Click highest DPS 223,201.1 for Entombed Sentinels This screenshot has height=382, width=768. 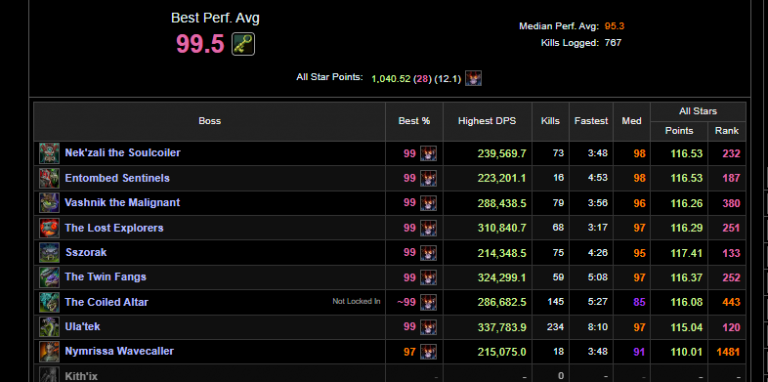click(502, 178)
